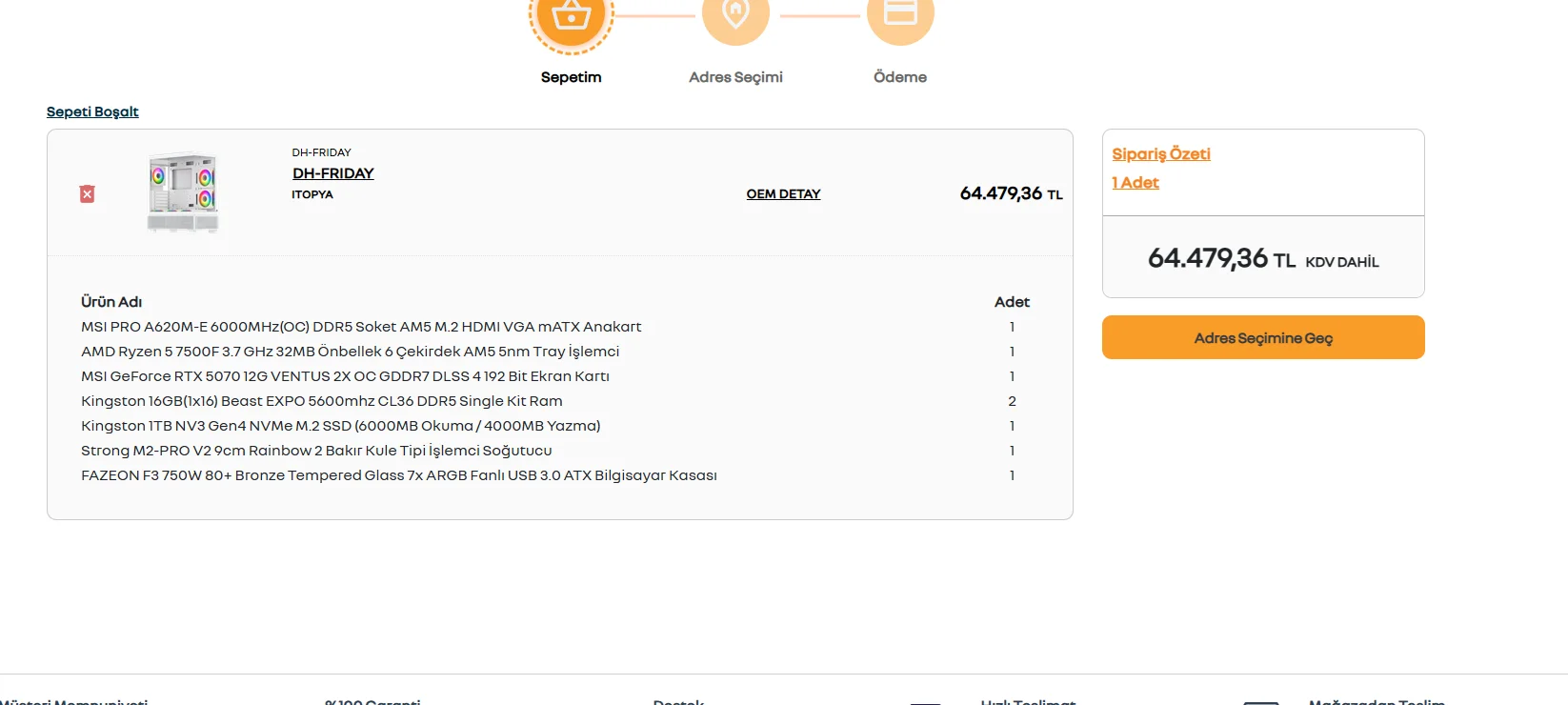Proceed with Adres Seçimine Geç button

[x=1263, y=337]
